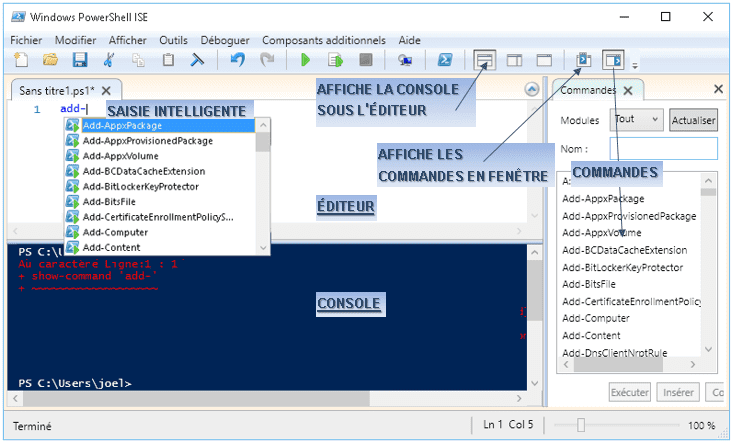Screen dimensions: 732x441
Task: Run selection icon in toolbar
Action: [335, 60]
